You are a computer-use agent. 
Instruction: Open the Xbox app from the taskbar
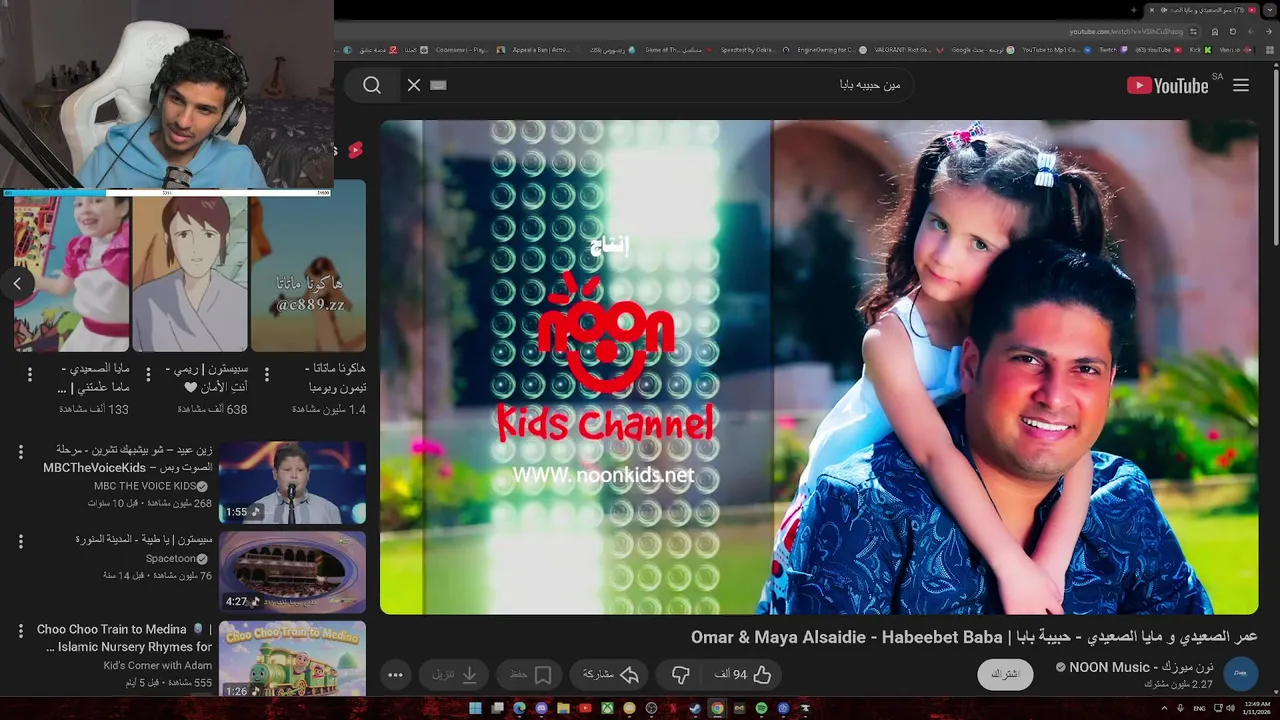pos(607,708)
